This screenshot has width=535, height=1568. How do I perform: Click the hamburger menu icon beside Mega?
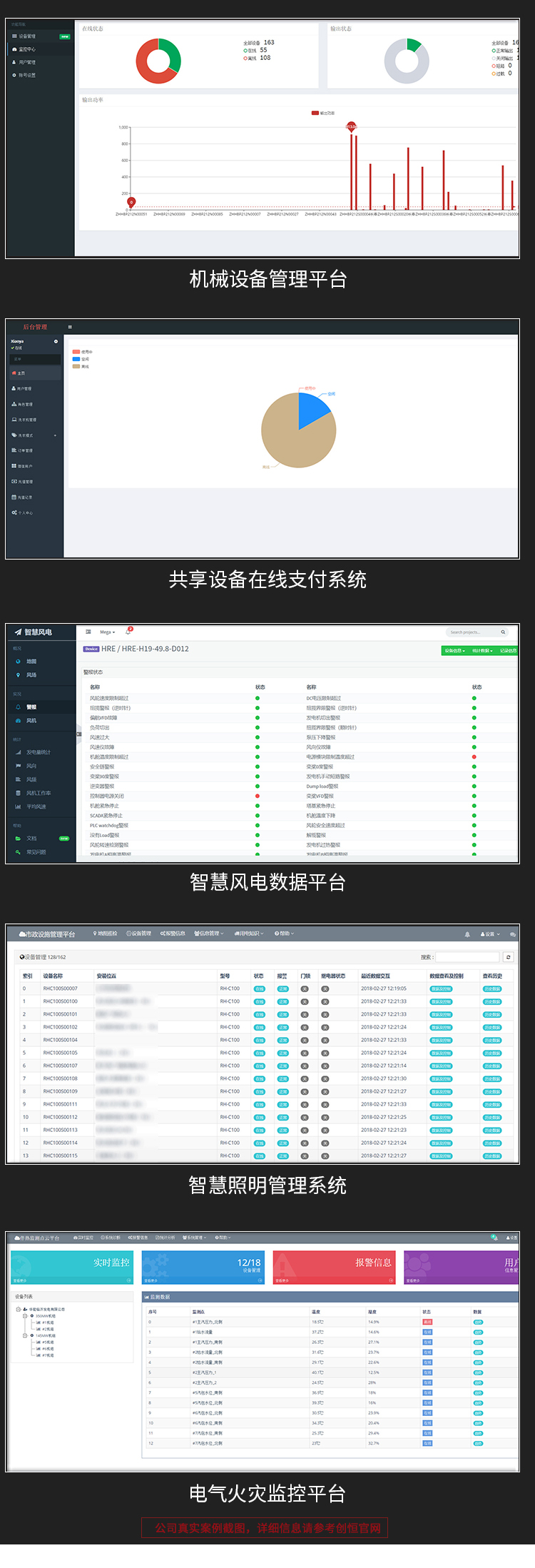88,632
